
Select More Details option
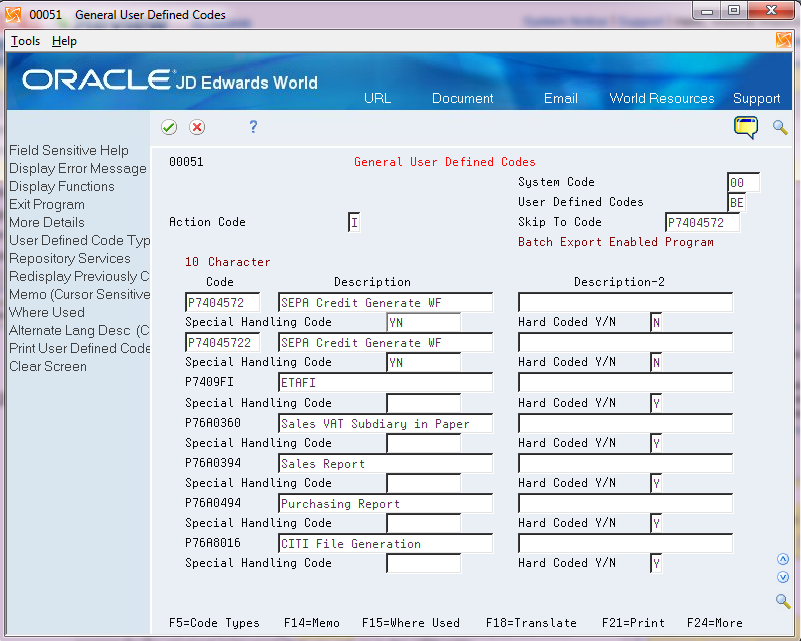[47, 222]
